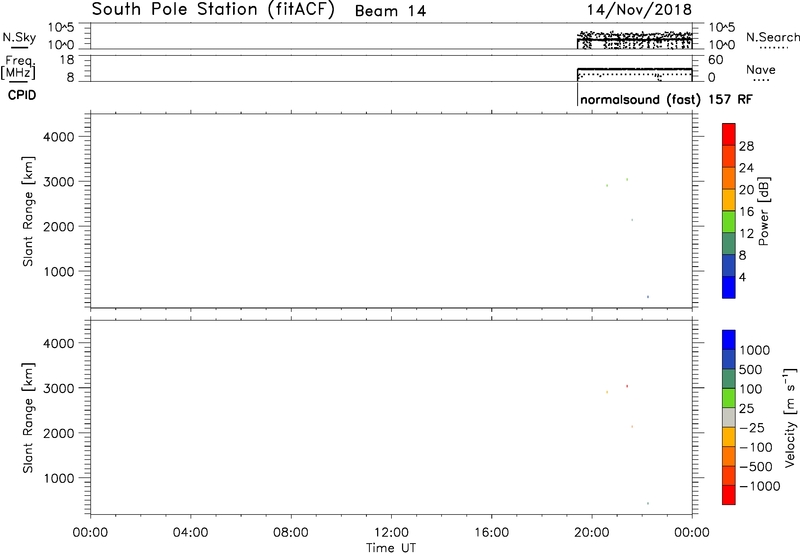The width and height of the screenshot is (800, 554).
Task: Click the '08:00' time axis tick label
Action: point(291,533)
